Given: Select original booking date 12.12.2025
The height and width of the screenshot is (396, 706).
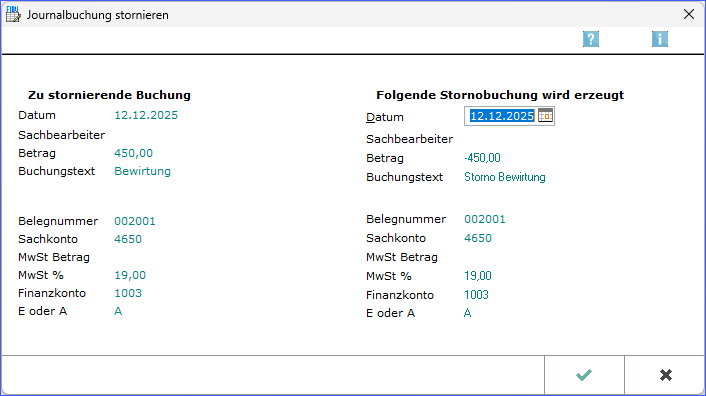Looking at the screenshot, I should (146, 115).
